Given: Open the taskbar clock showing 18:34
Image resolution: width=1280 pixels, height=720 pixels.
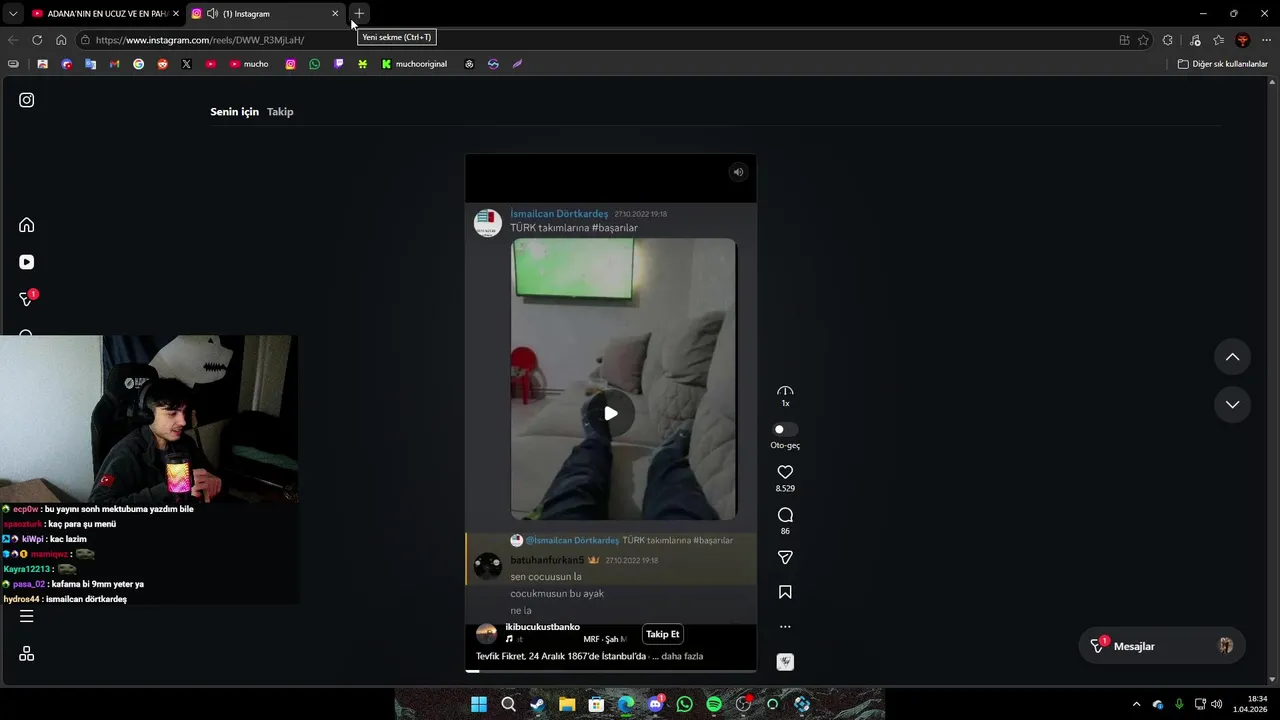Looking at the screenshot, I should pyautogui.click(x=1250, y=704).
